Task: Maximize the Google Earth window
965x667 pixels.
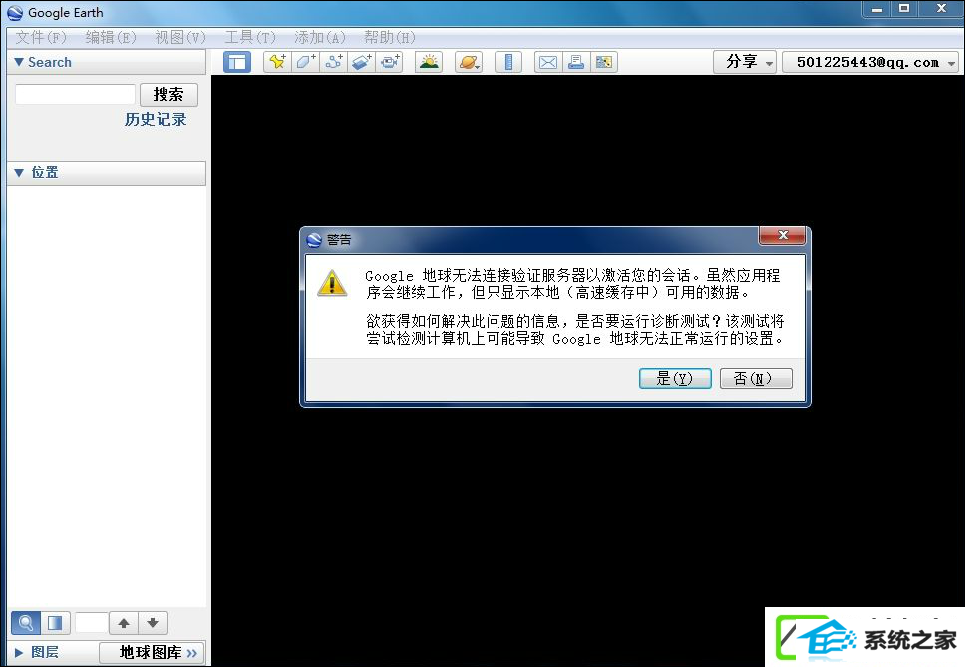Action: 904,9
